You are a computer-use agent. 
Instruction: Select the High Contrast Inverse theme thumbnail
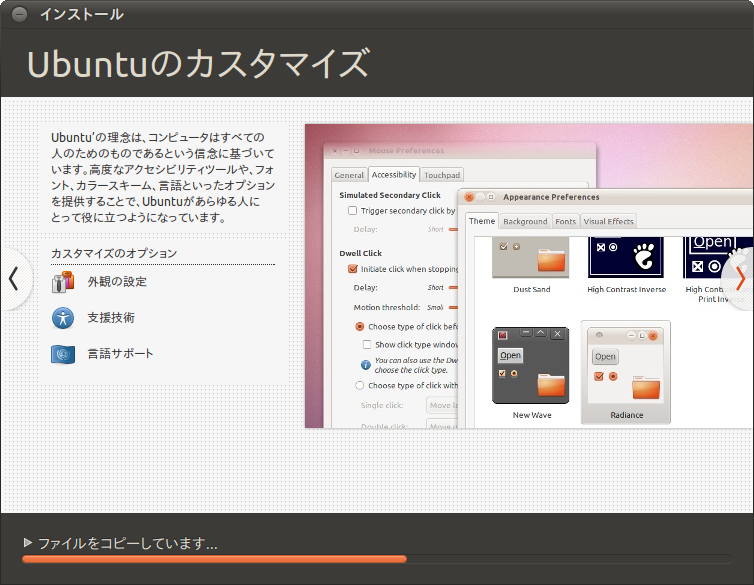pos(626,257)
